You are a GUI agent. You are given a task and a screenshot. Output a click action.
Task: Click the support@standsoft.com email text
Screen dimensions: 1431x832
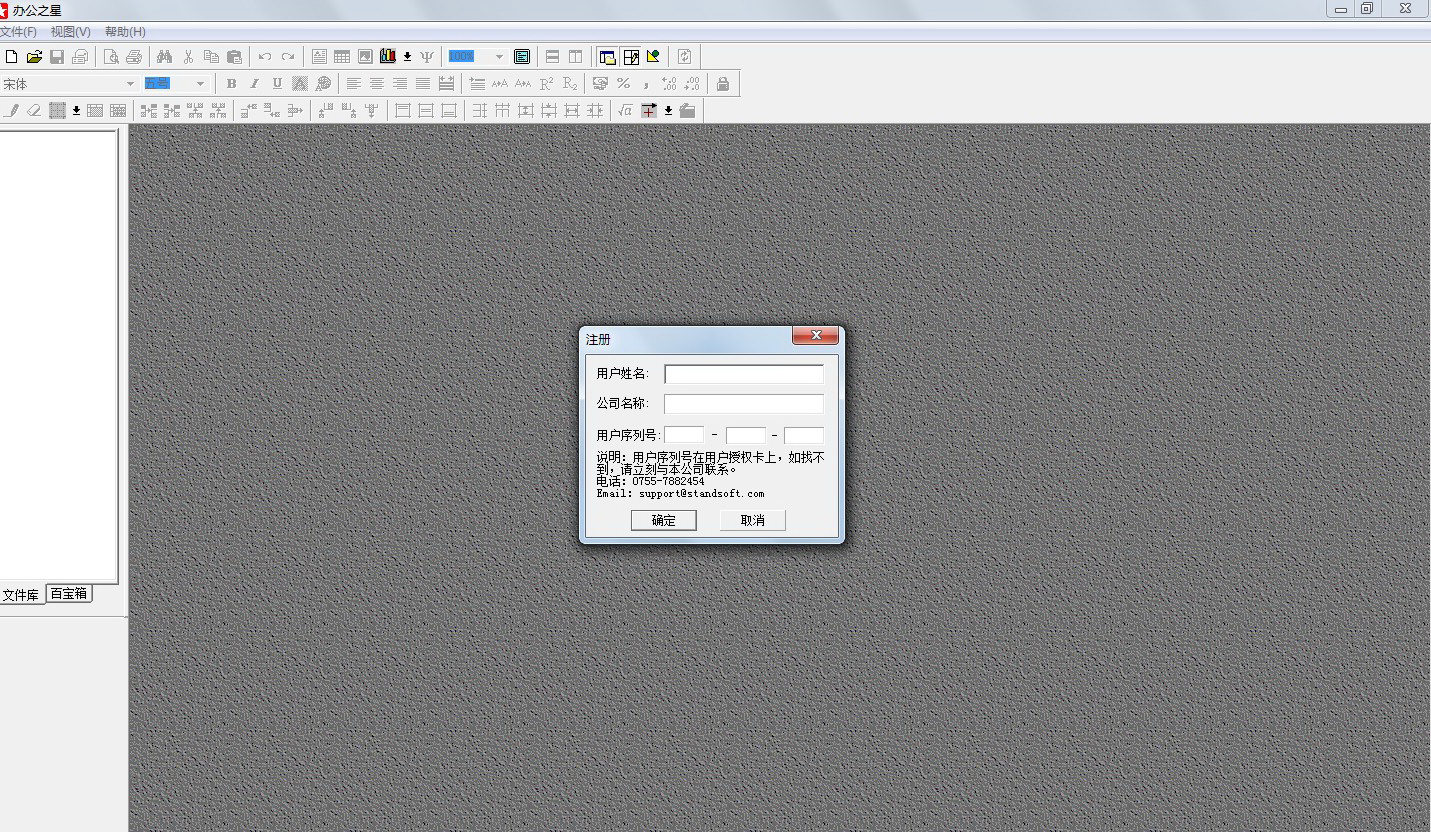[x=702, y=493]
